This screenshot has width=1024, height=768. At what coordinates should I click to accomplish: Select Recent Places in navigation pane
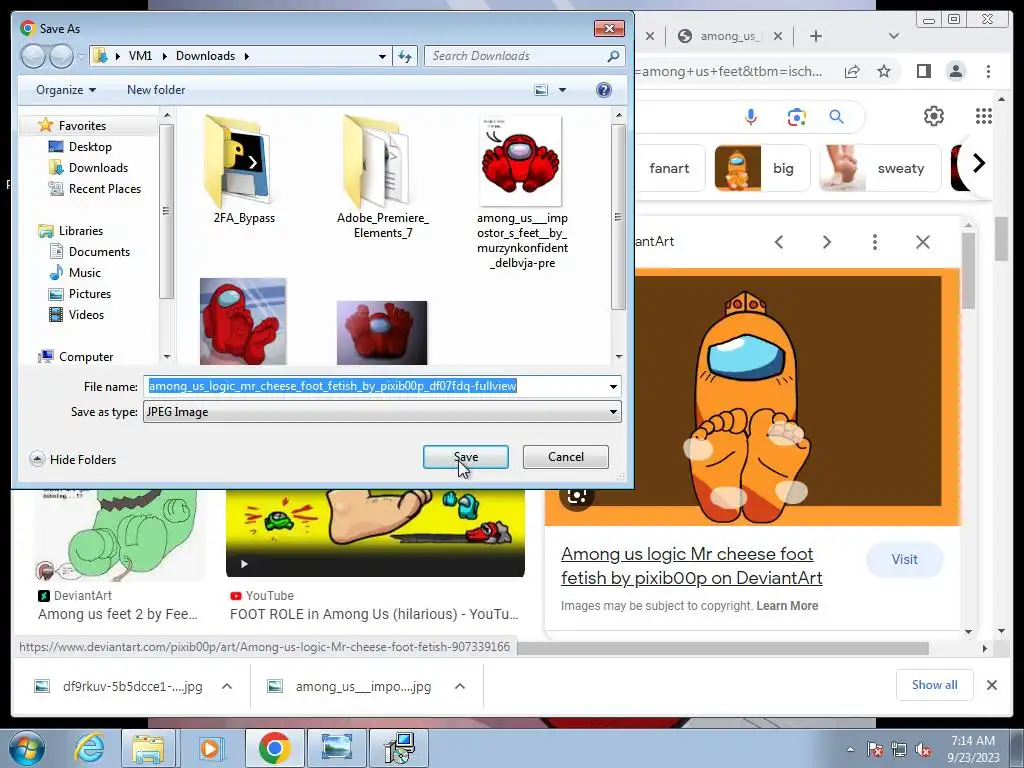[104, 189]
